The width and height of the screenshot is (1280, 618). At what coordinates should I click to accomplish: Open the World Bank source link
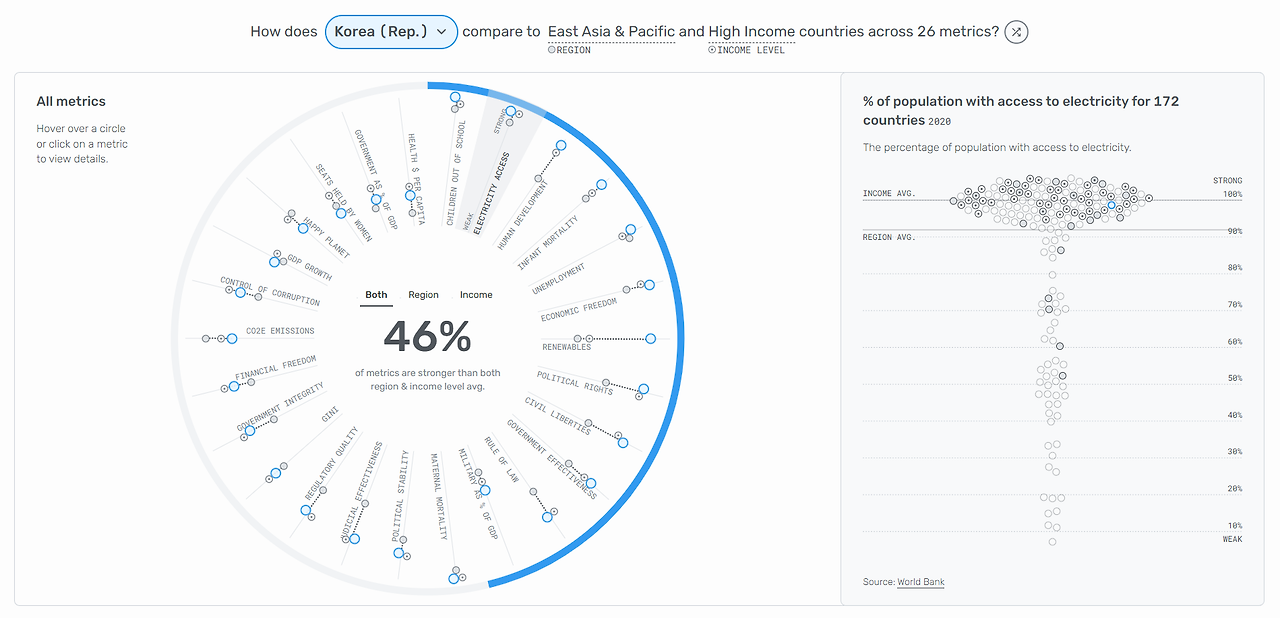pos(920,582)
